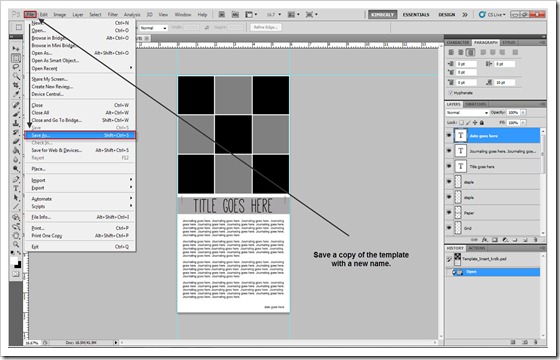Toggle lock position in Layers panel
Viewport: 560px width, 360px height.
coord(475,122)
